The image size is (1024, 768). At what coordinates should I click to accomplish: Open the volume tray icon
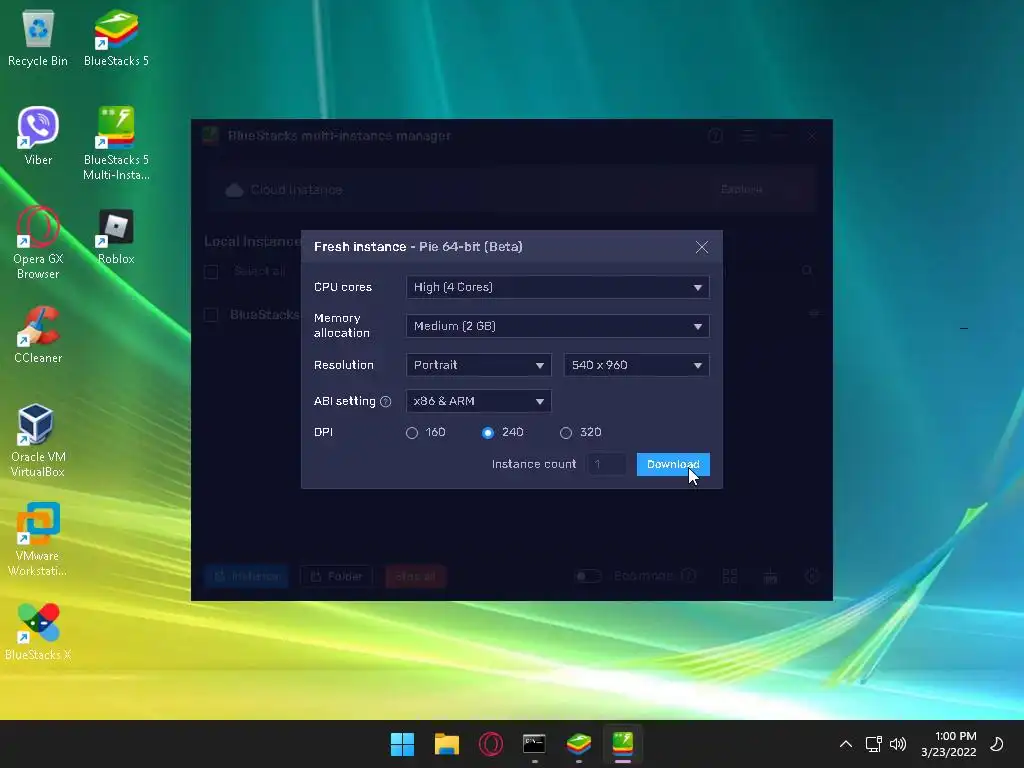click(898, 744)
